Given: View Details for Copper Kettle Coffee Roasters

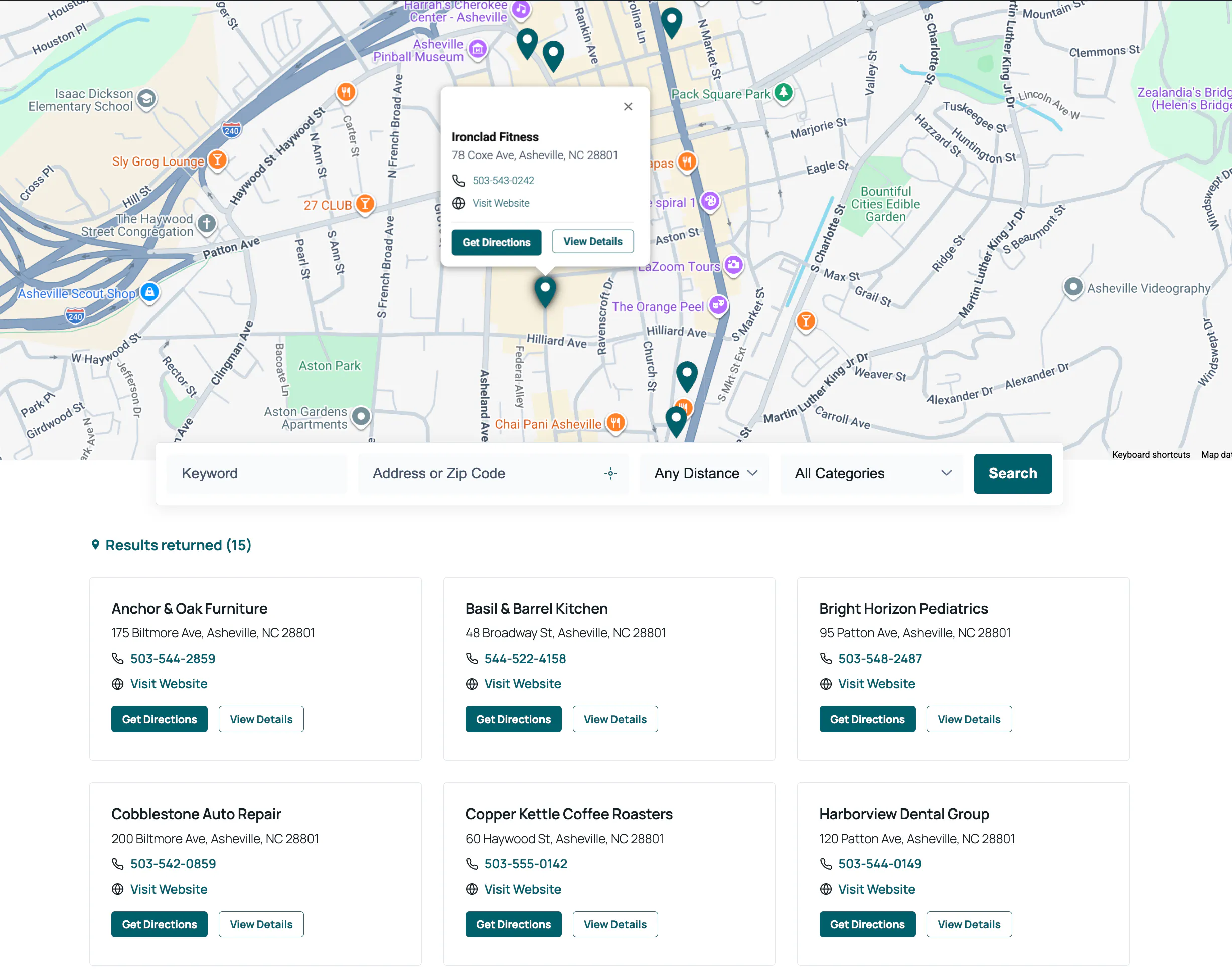Looking at the screenshot, I should (x=614, y=925).
